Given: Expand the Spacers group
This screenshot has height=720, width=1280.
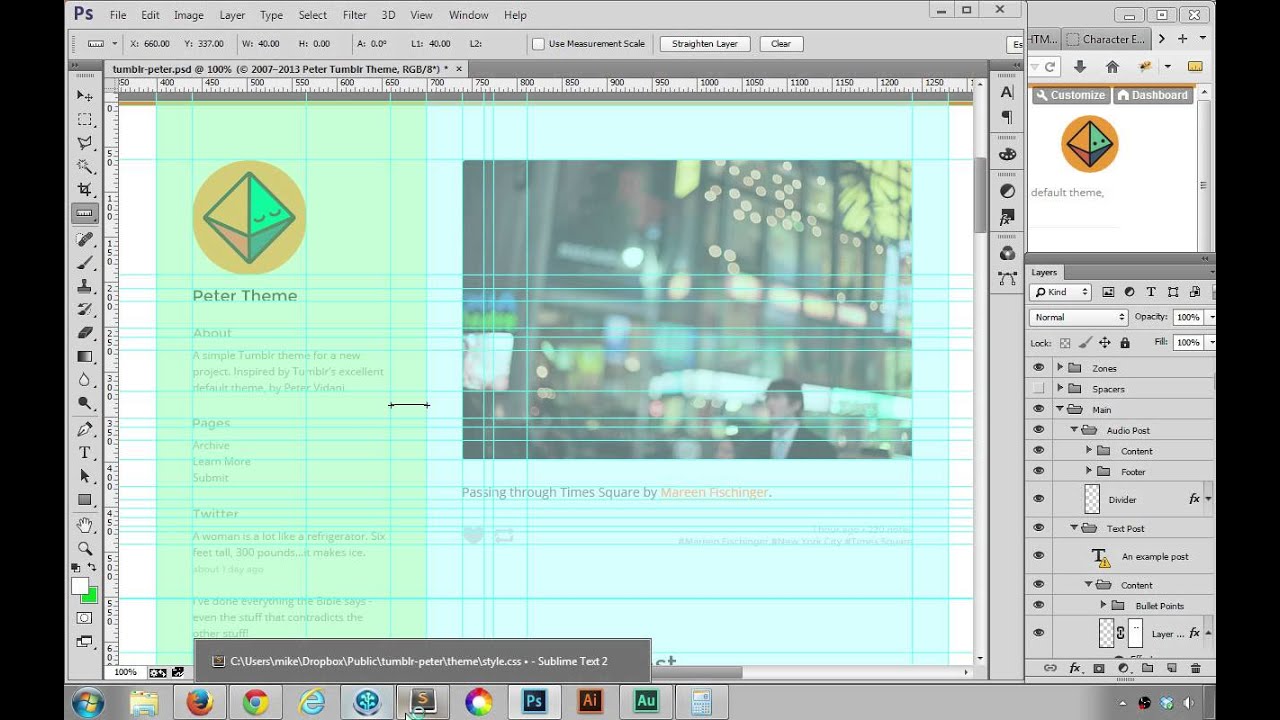Looking at the screenshot, I should [1060, 389].
